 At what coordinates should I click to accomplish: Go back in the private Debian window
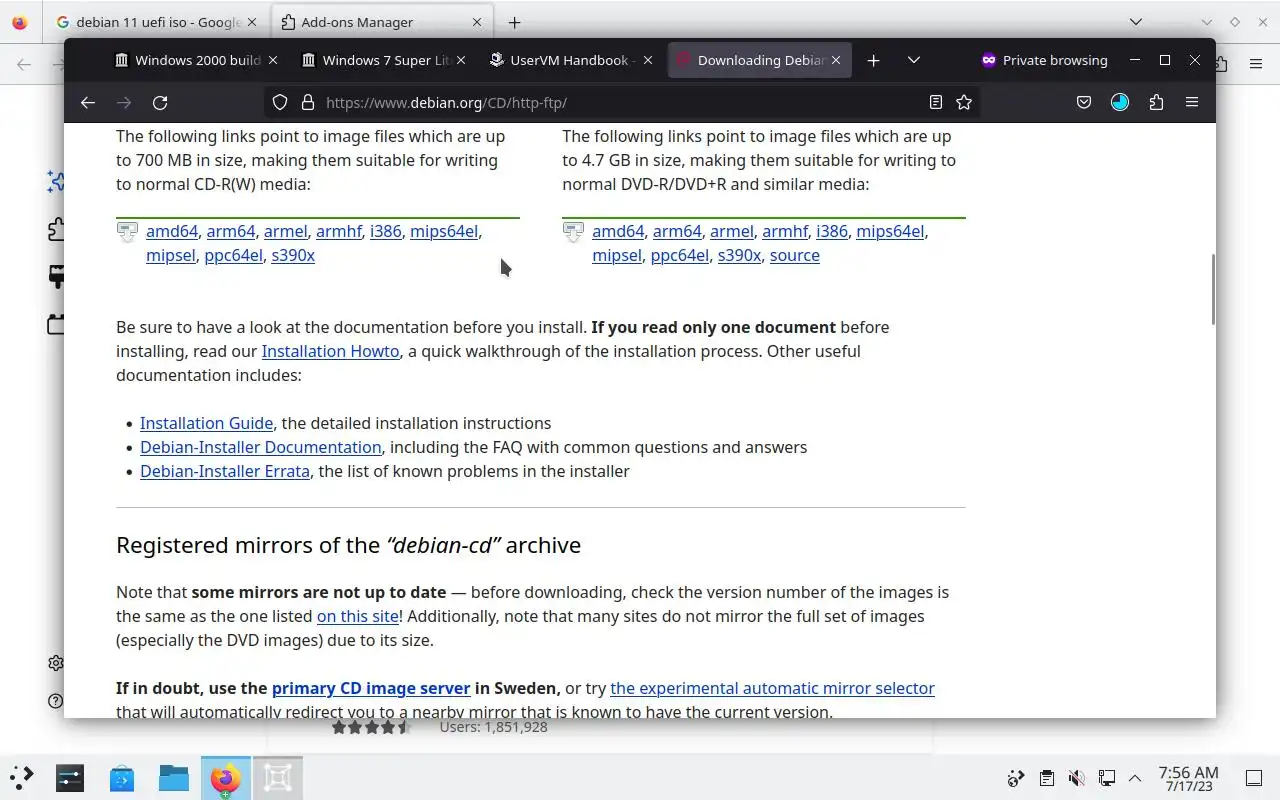click(x=88, y=102)
